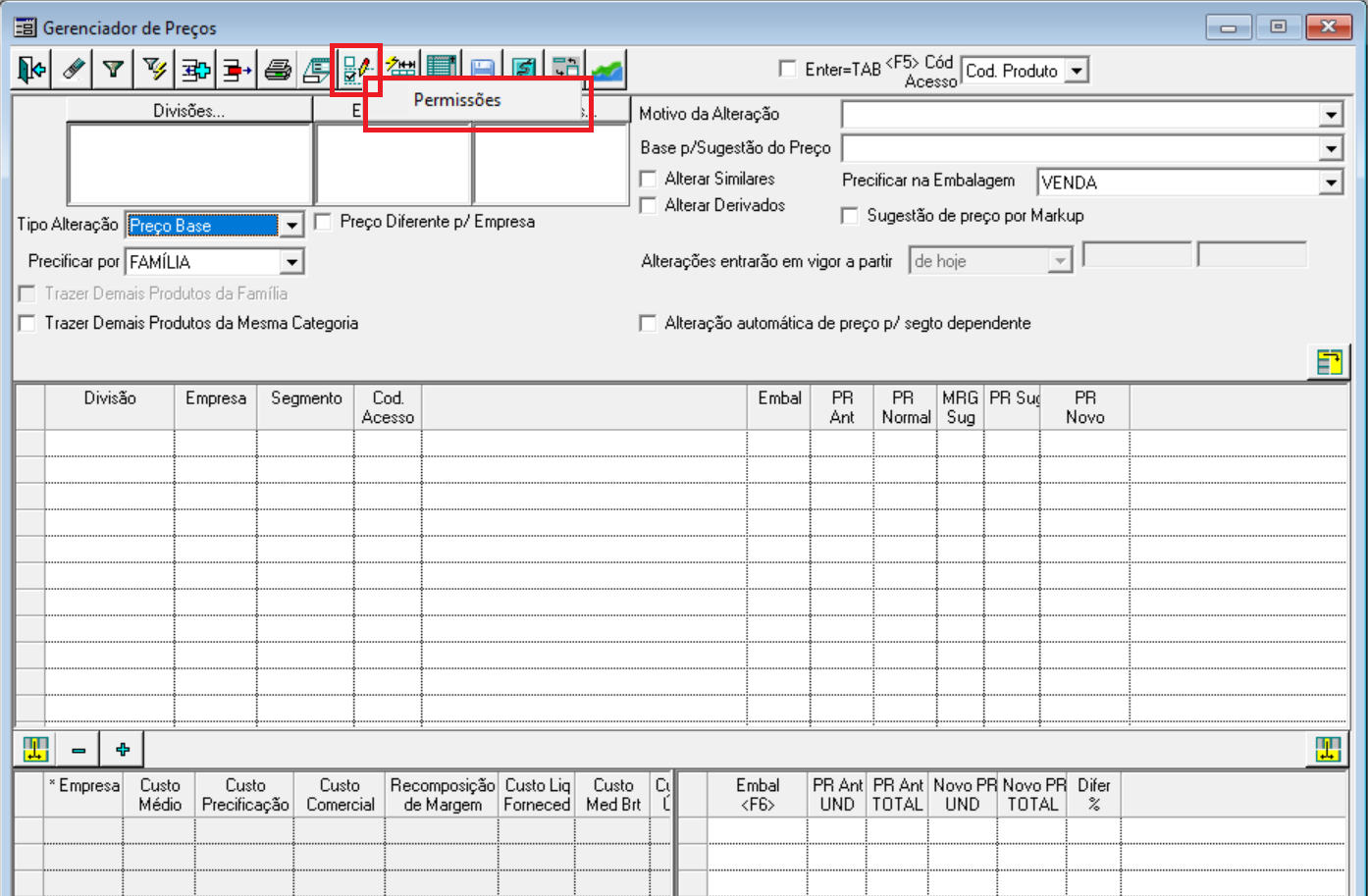
Task: Click the Divisões list box
Action: pos(189,164)
